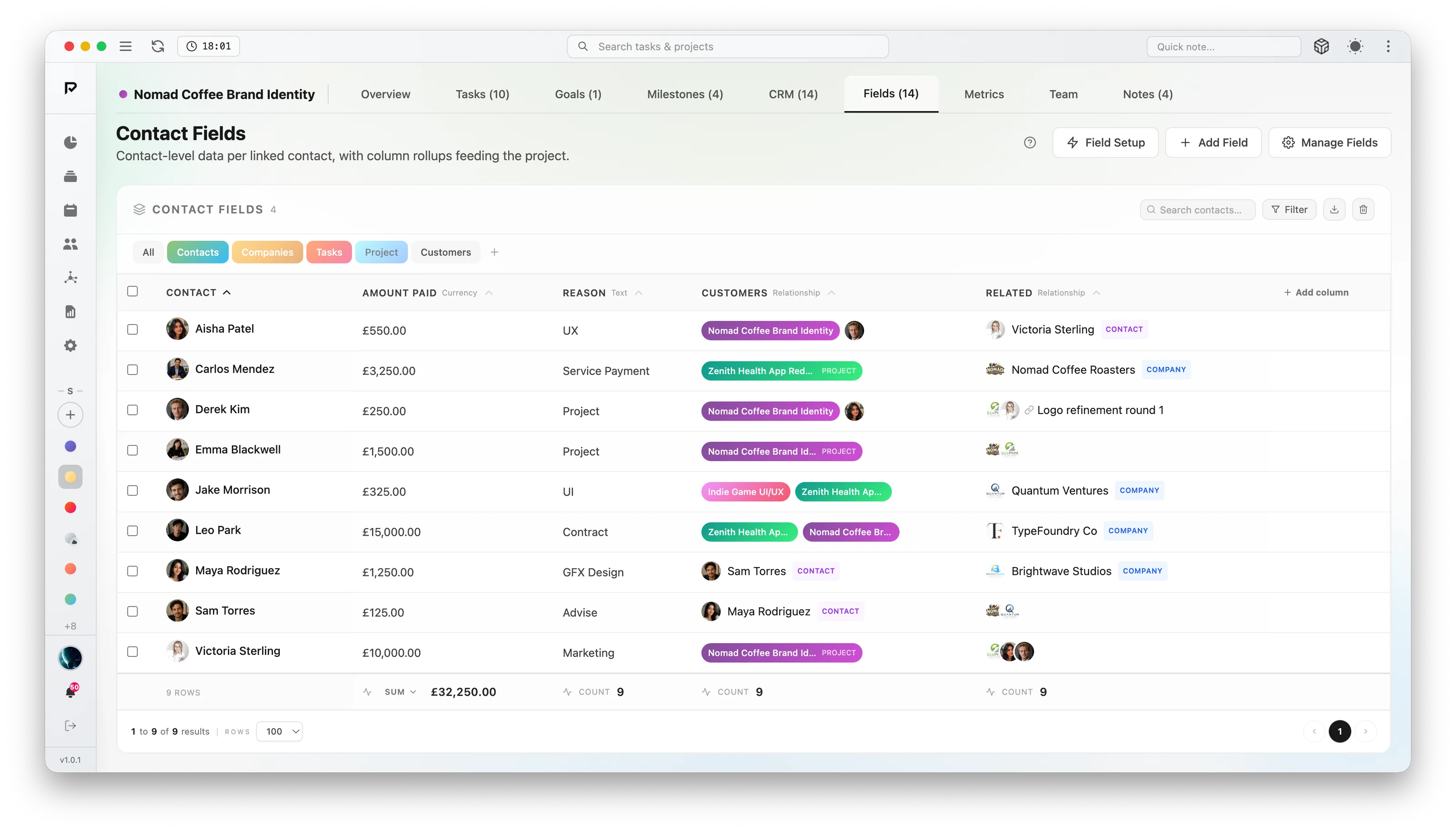The height and width of the screenshot is (832, 1456).
Task: Click the Add column link
Action: [1316, 293]
